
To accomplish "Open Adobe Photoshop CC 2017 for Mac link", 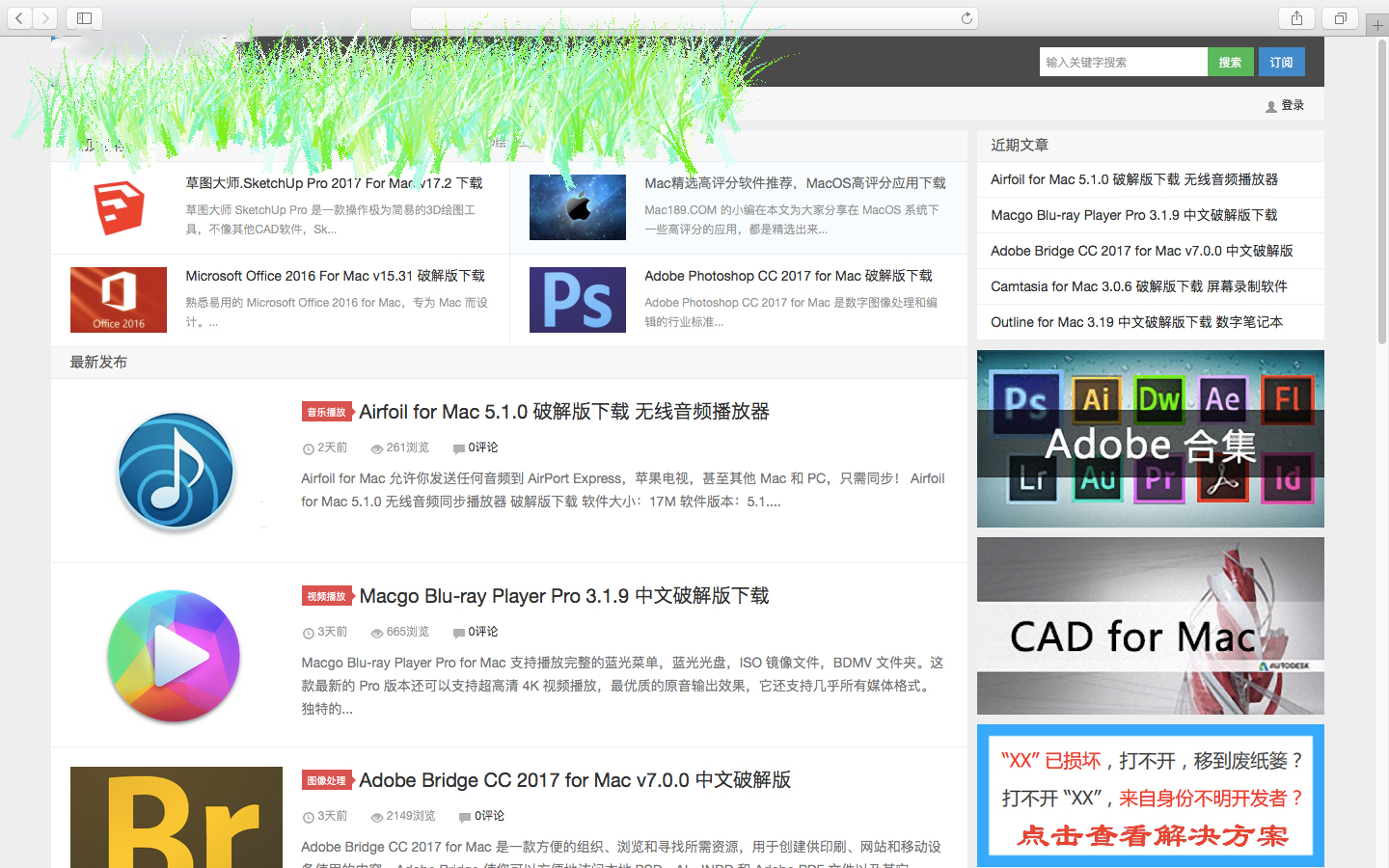I will tap(788, 276).
